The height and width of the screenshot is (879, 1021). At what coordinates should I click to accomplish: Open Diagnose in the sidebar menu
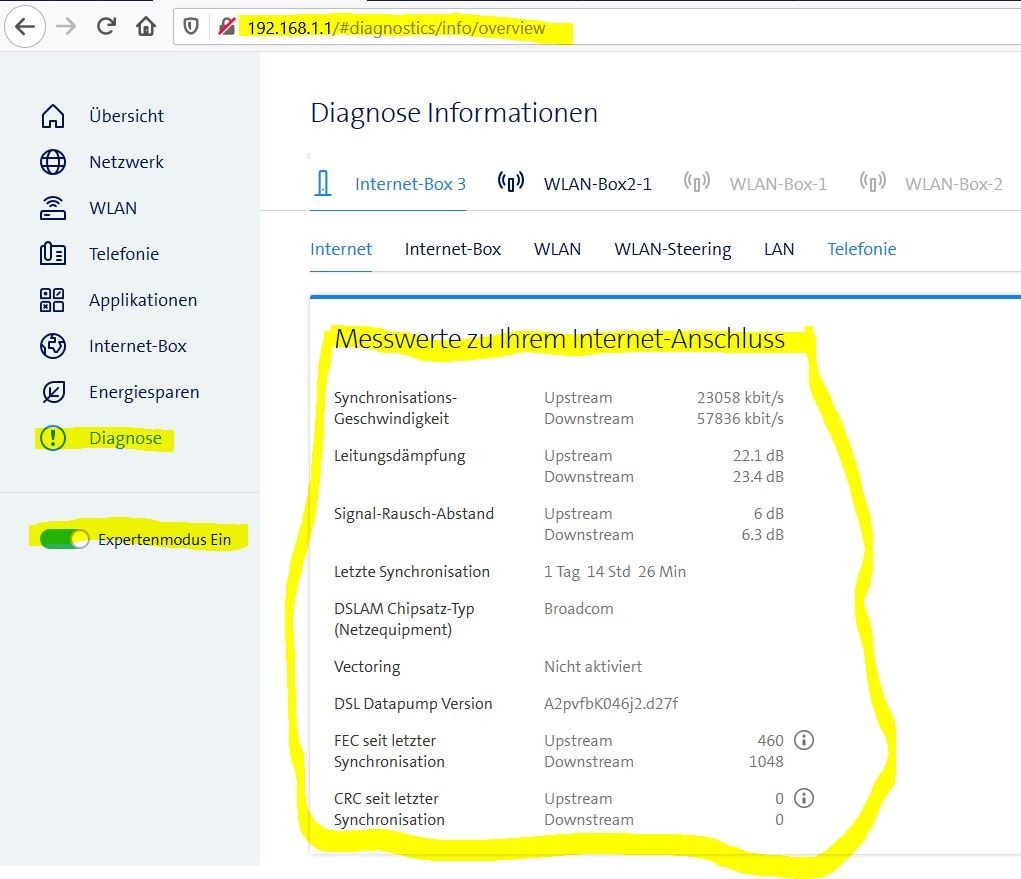point(124,438)
